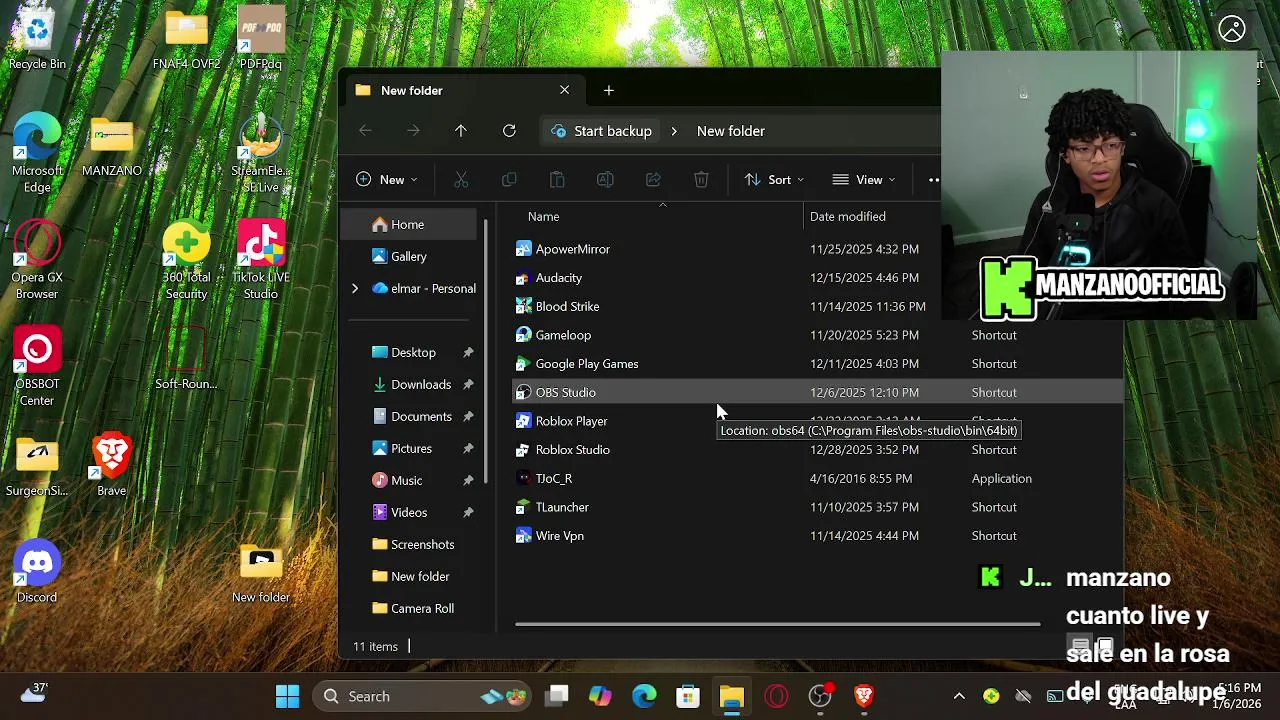Unpin Pictures from Quick access
Viewport: 1280px width, 720px height.
[x=468, y=449]
